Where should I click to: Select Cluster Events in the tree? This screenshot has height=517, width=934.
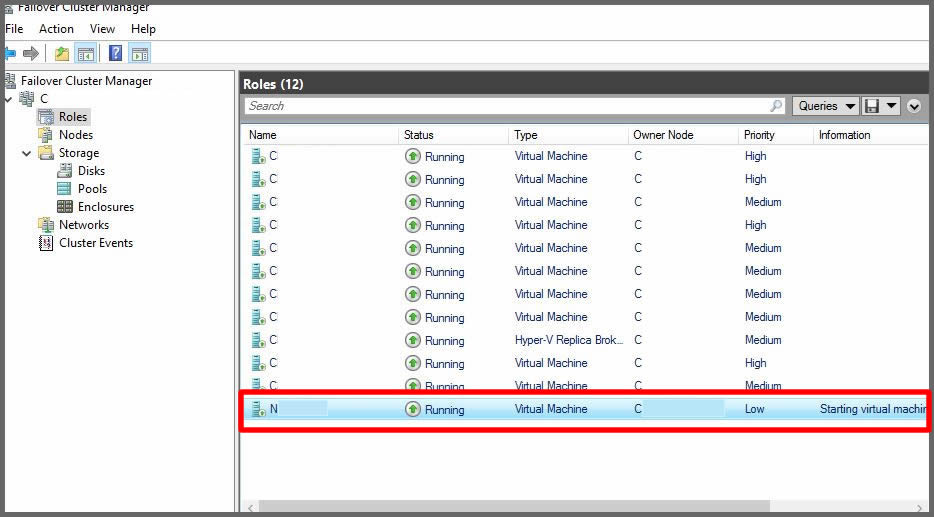point(96,243)
